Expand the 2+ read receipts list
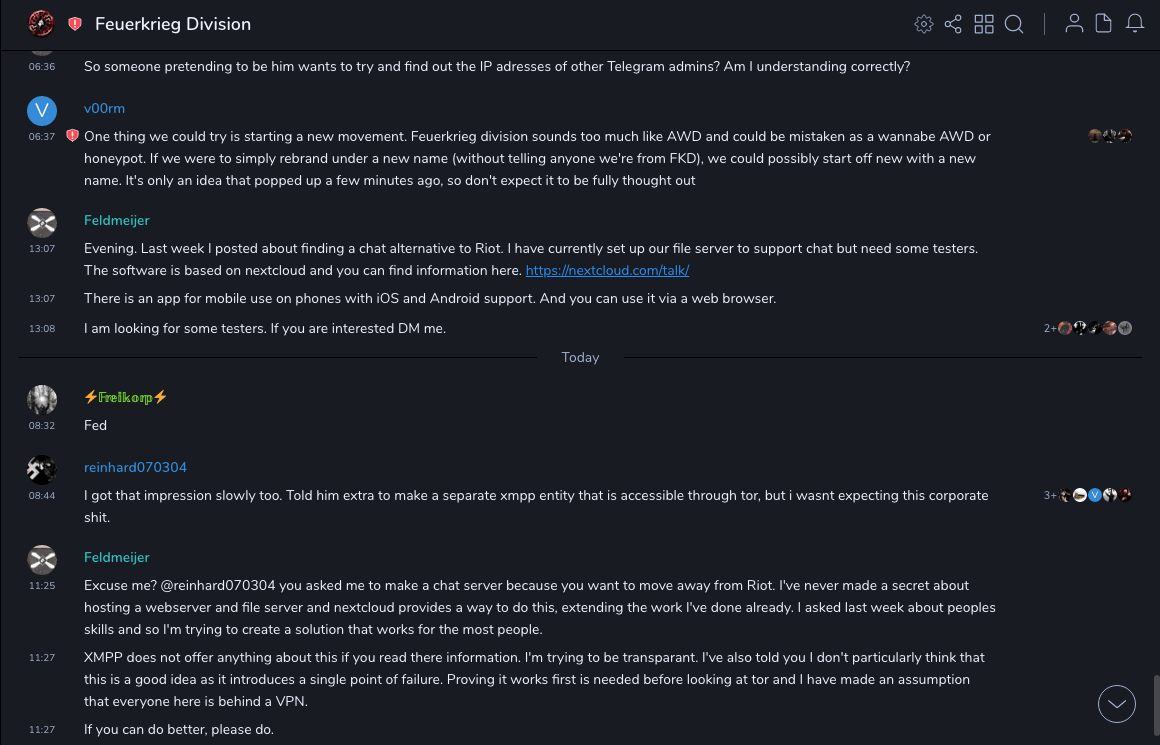Viewport: 1160px width, 745px height. pyautogui.click(x=1050, y=328)
